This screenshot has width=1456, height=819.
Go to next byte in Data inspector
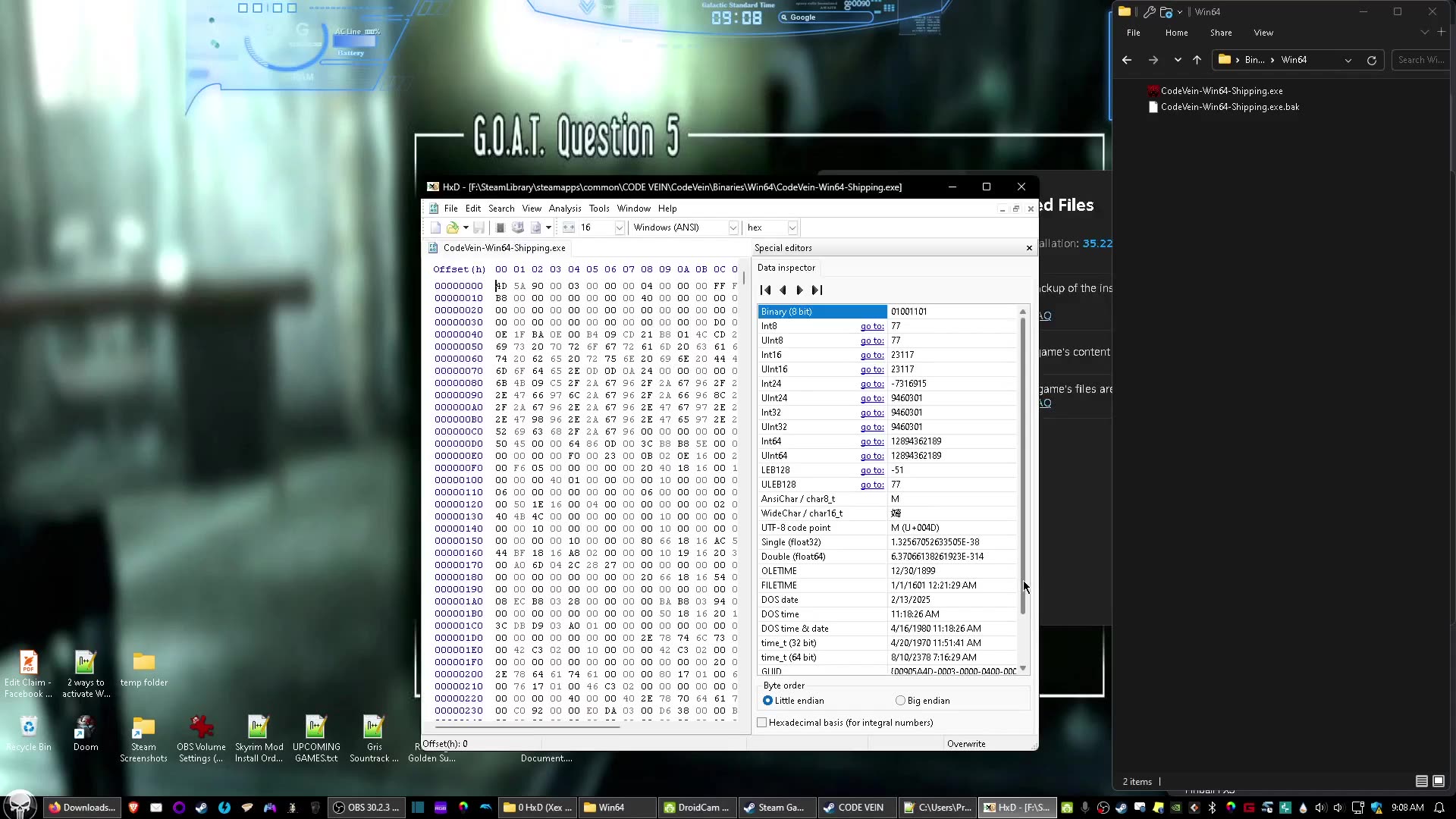[x=799, y=290]
